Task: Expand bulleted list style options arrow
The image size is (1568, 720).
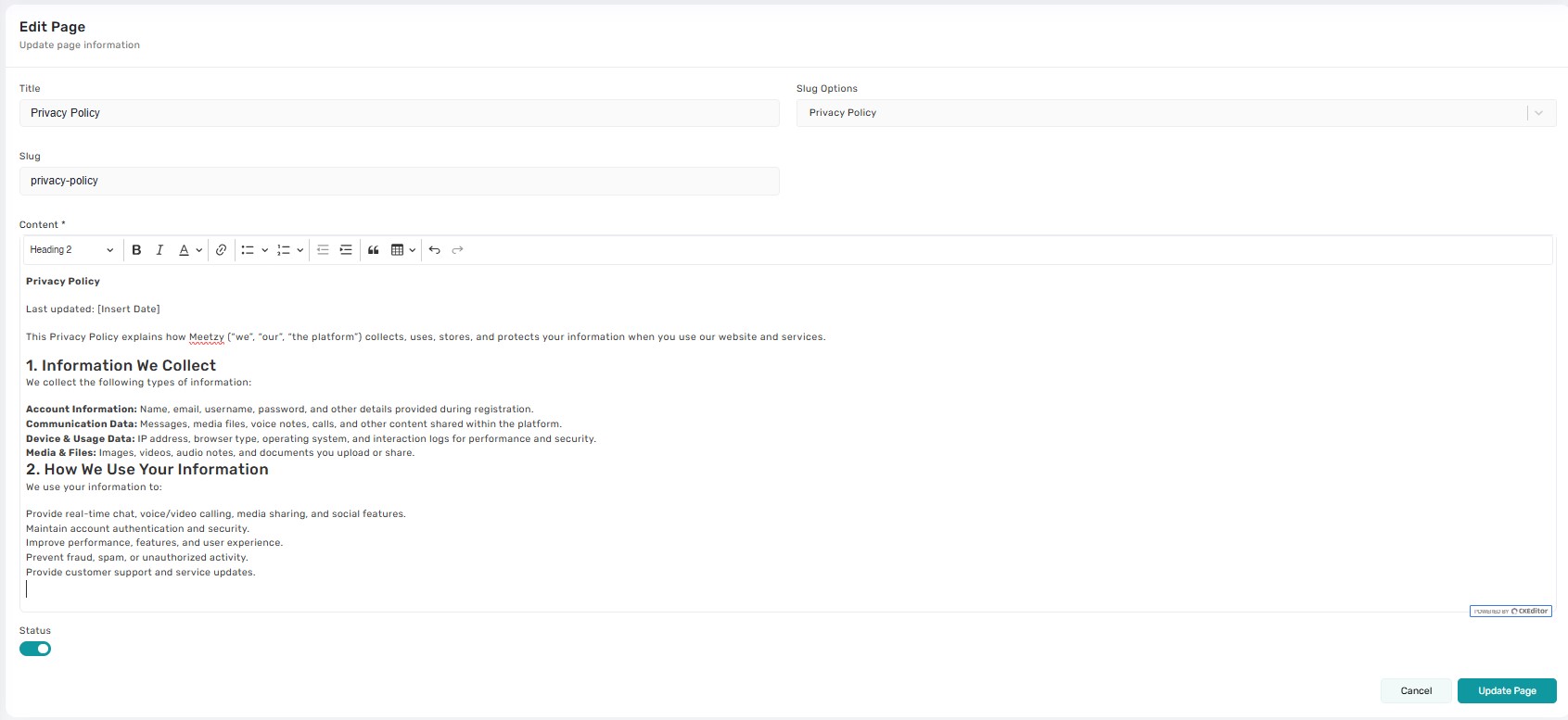Action: (265, 250)
